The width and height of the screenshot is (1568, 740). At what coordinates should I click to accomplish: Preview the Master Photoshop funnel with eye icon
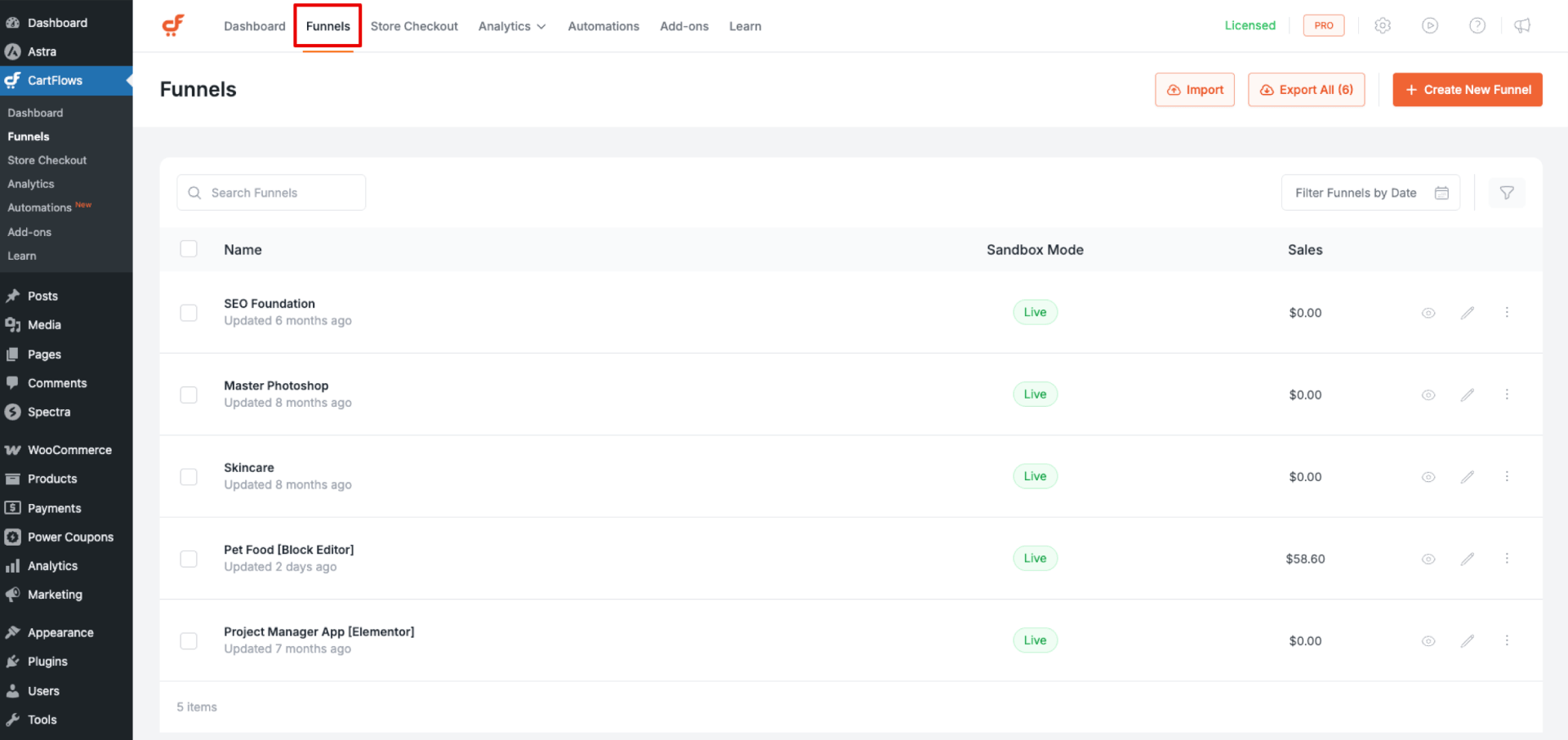coord(1428,395)
